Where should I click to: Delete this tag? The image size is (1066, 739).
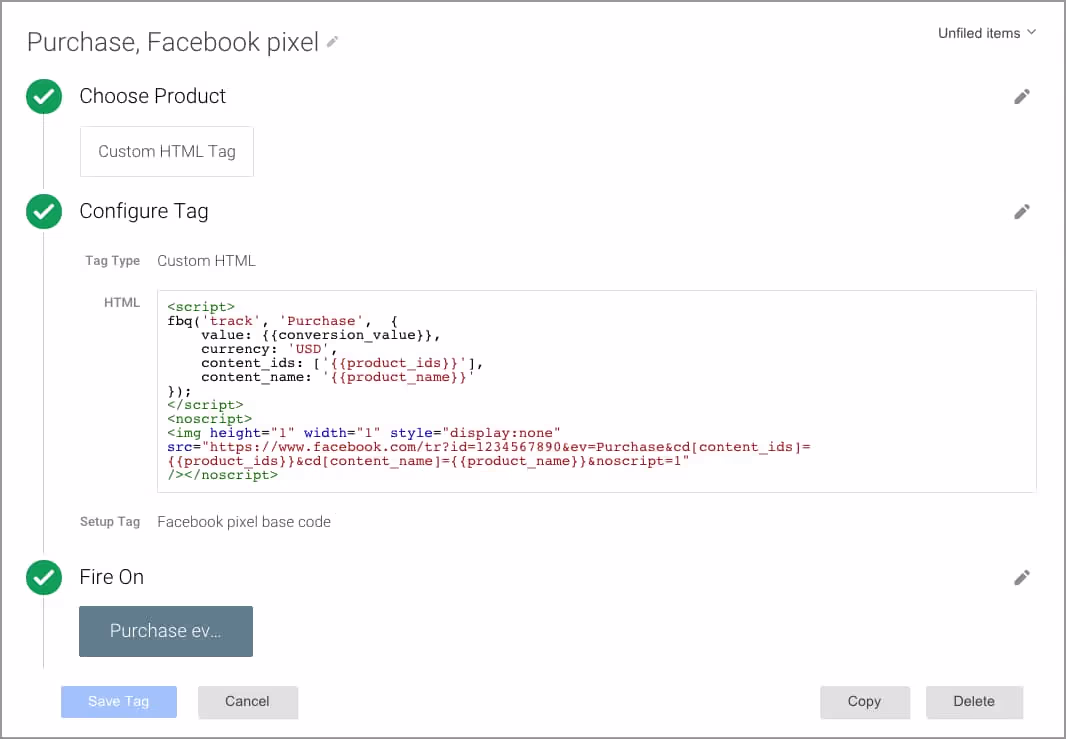click(974, 702)
